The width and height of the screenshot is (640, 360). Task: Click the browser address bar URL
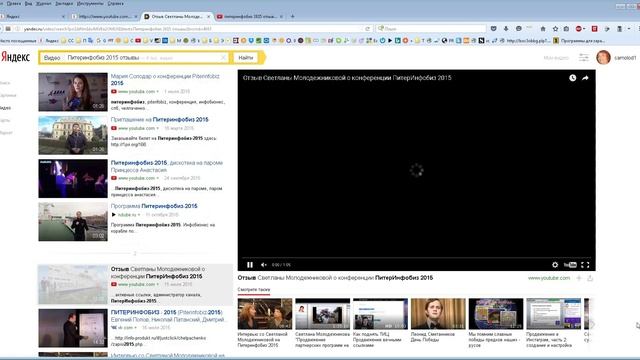pos(118,29)
